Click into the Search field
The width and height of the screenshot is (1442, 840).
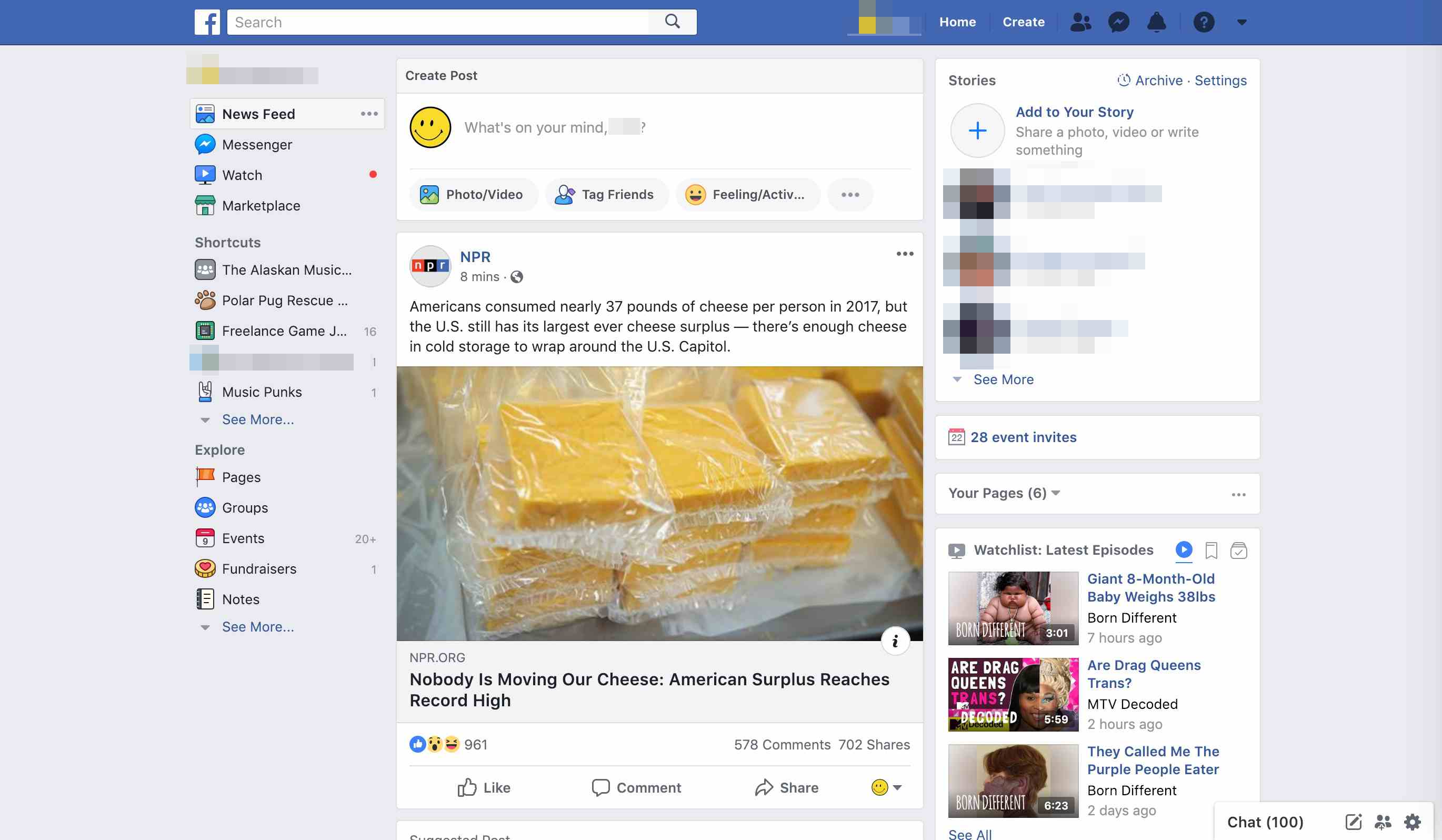438,22
